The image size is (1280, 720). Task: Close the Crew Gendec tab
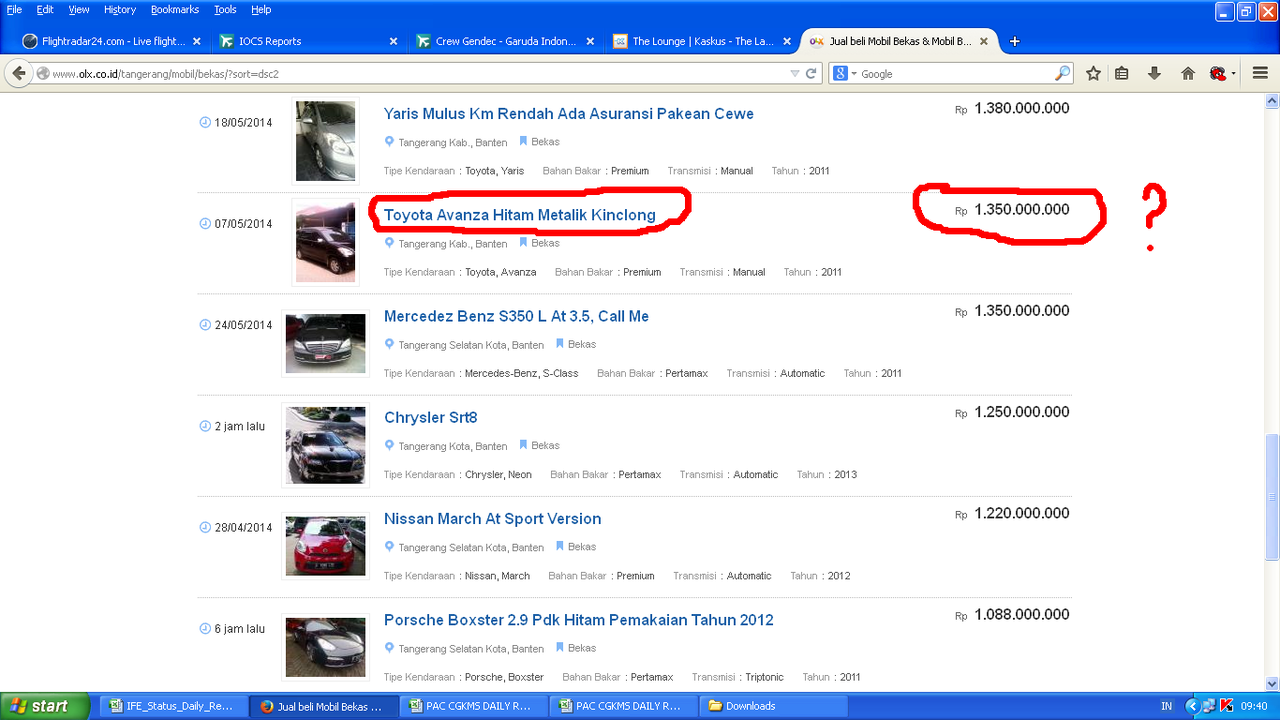click(590, 41)
